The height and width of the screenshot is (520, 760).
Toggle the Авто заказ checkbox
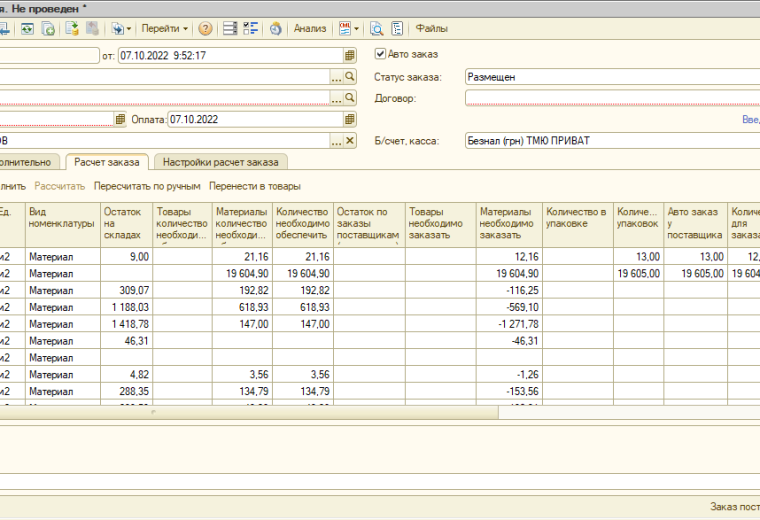380,54
